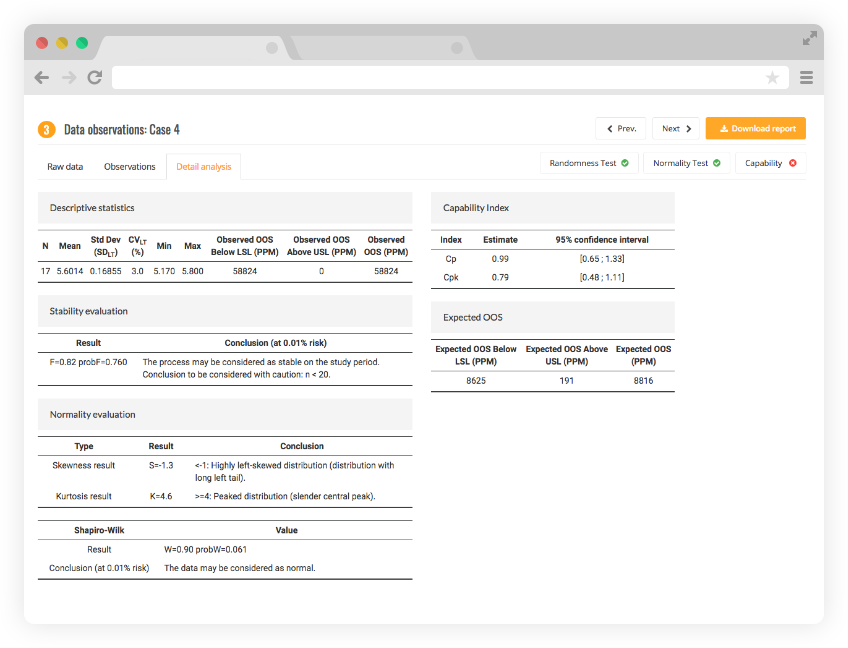Viewport: 848px width, 648px height.
Task: Click the 95% confidence interval header
Action: pyautogui.click(x=602, y=240)
